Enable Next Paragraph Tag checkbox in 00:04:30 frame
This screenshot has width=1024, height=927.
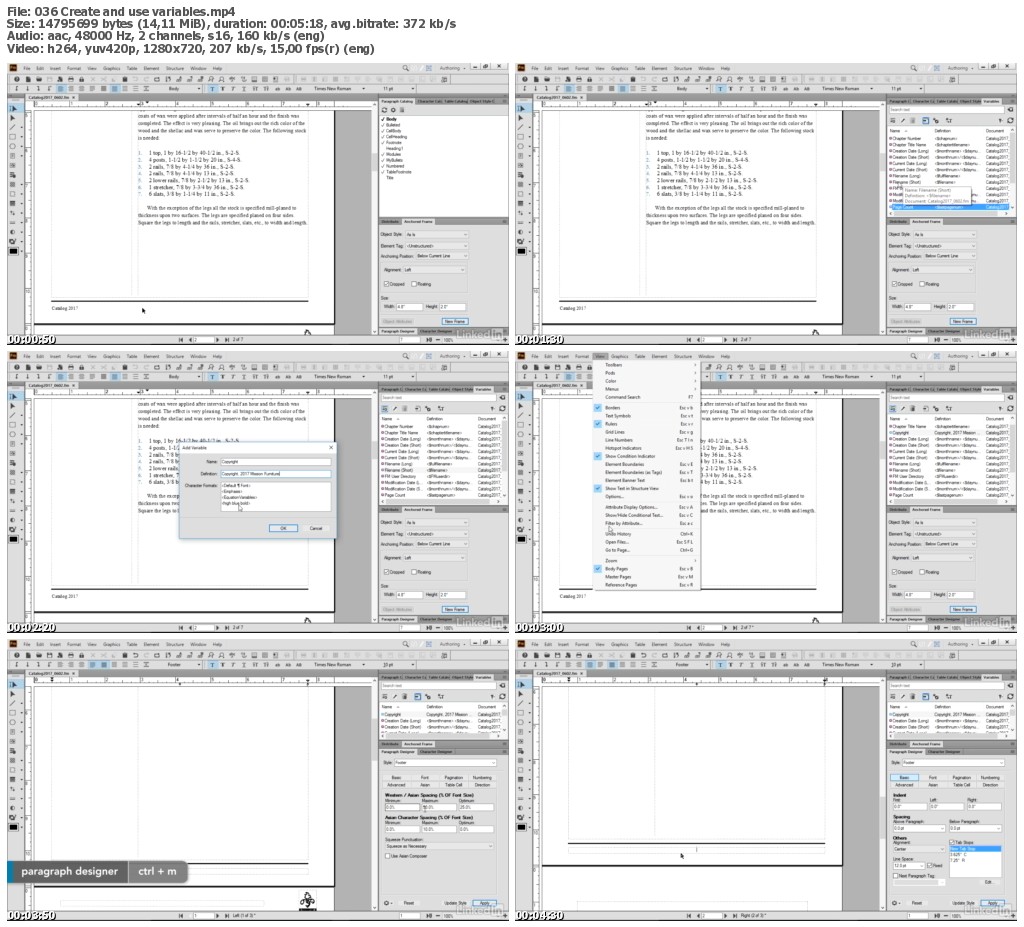click(x=895, y=875)
